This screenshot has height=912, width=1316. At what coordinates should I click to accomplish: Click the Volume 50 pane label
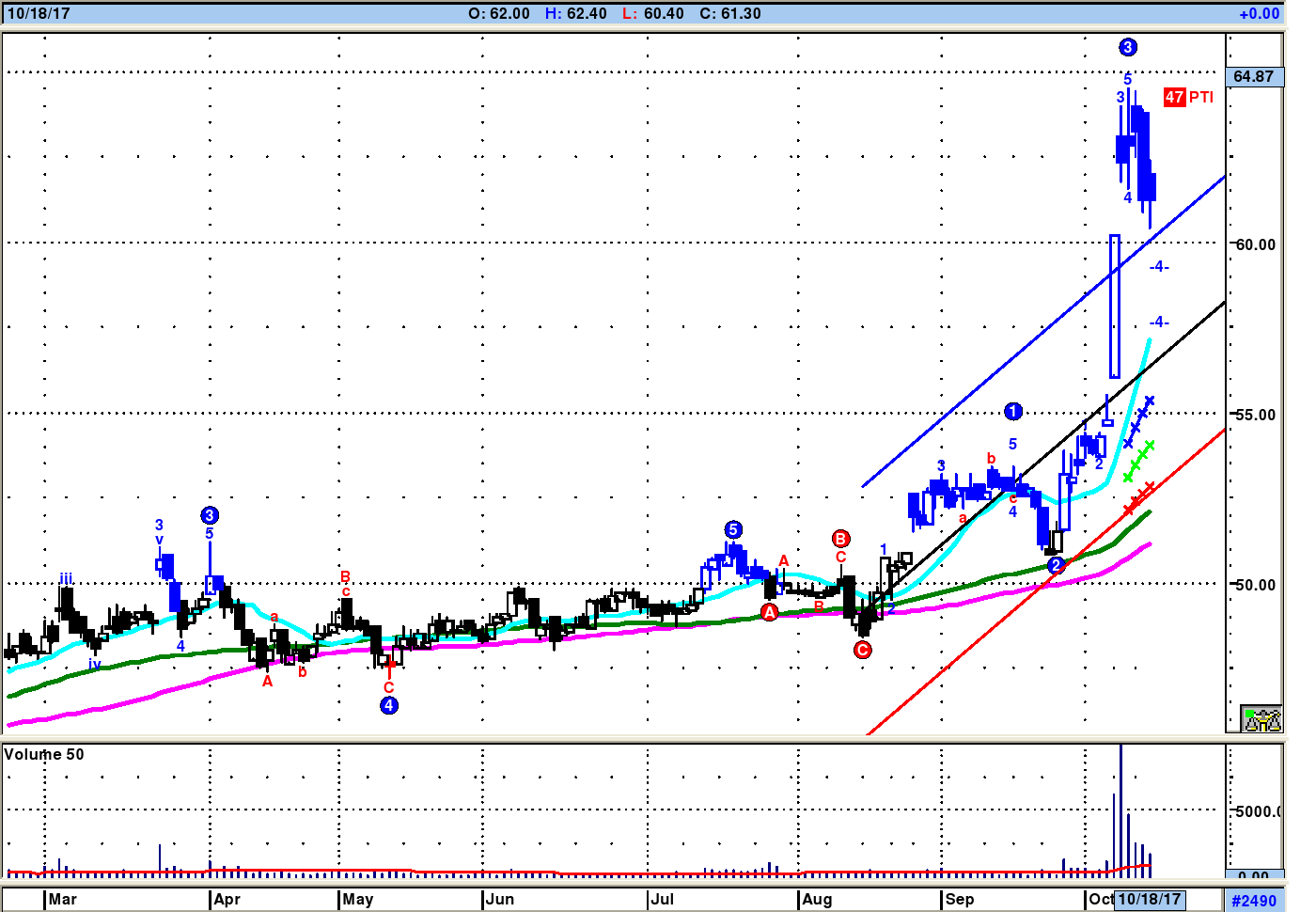[44, 754]
